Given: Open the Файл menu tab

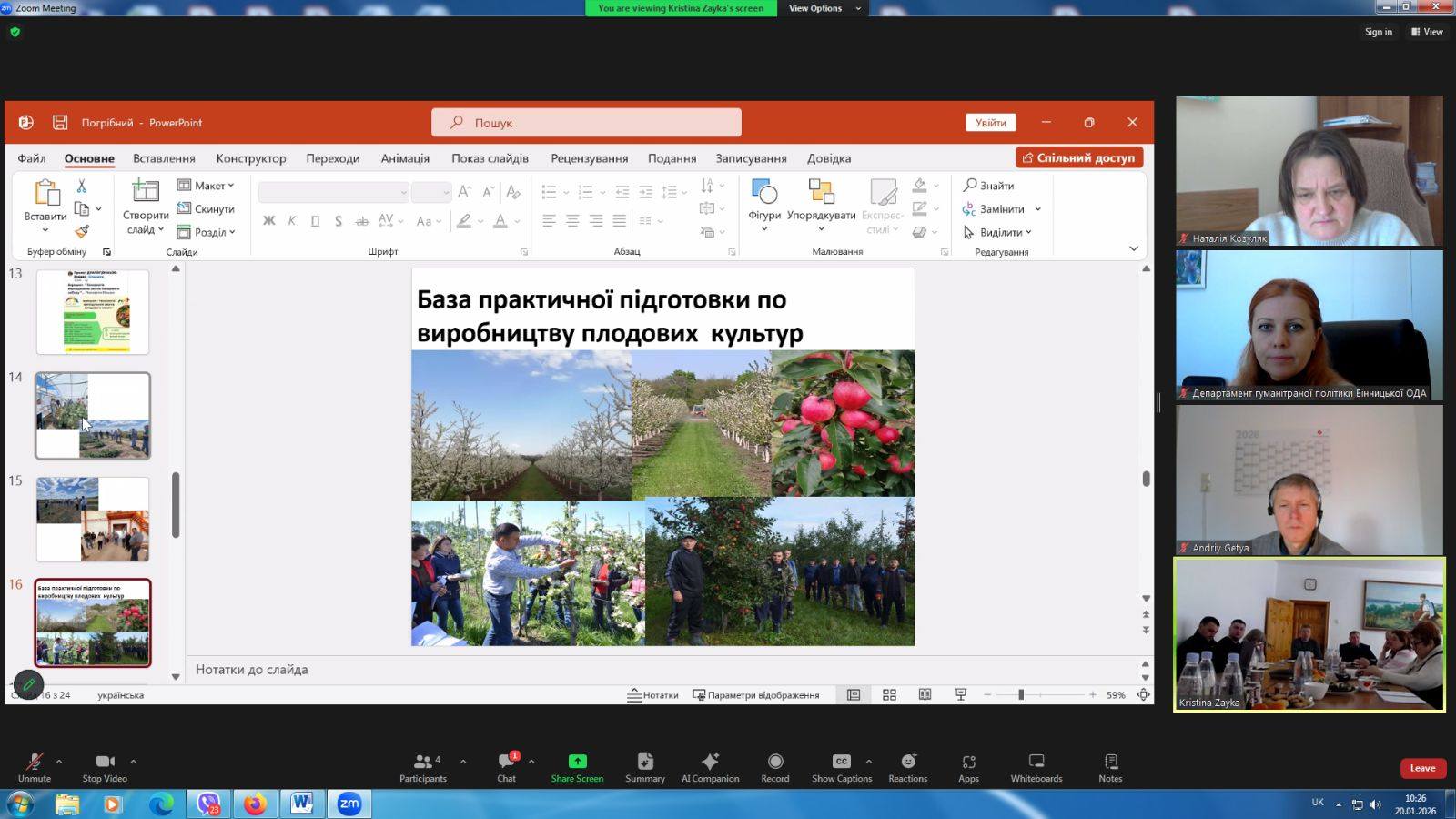Looking at the screenshot, I should [32, 158].
